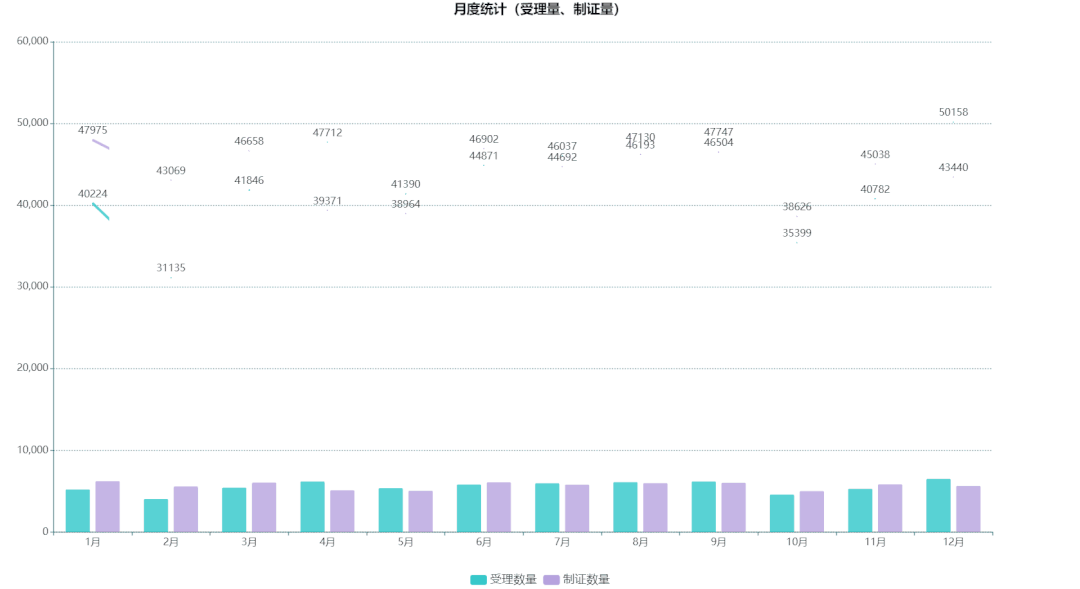Click the data label 41390
1080x589 pixels.
pos(406,185)
